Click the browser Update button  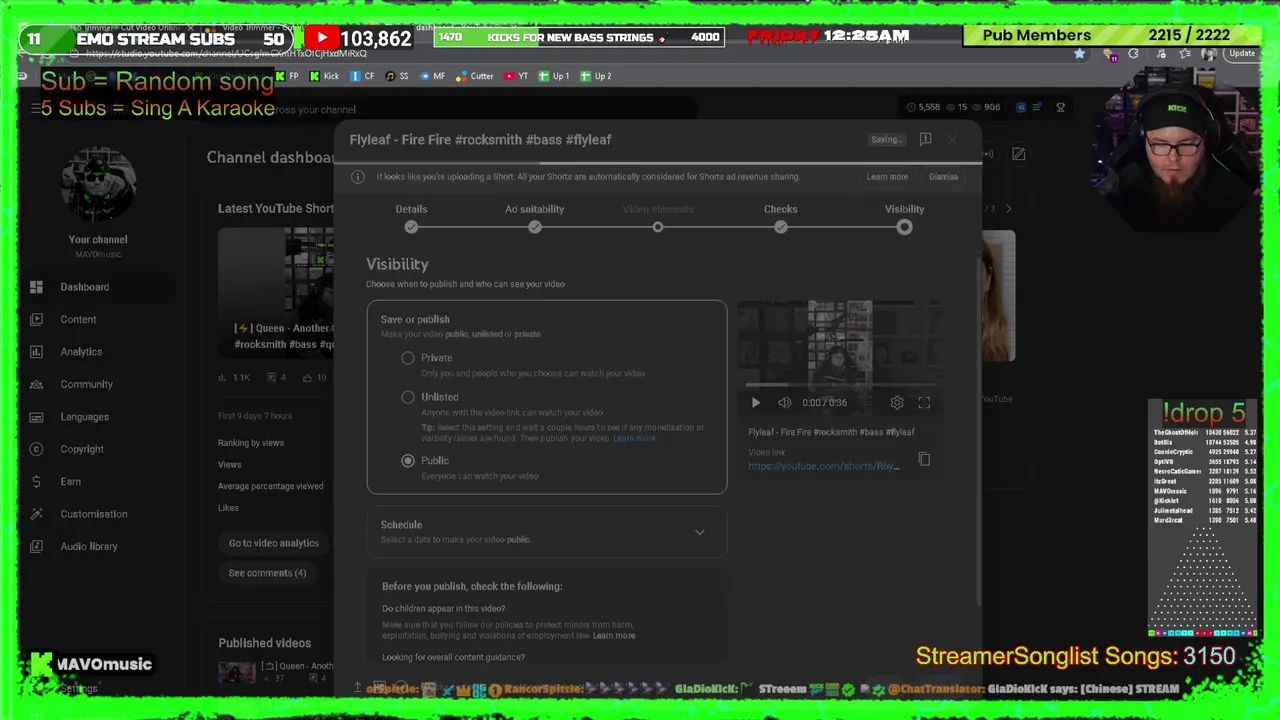(1242, 54)
